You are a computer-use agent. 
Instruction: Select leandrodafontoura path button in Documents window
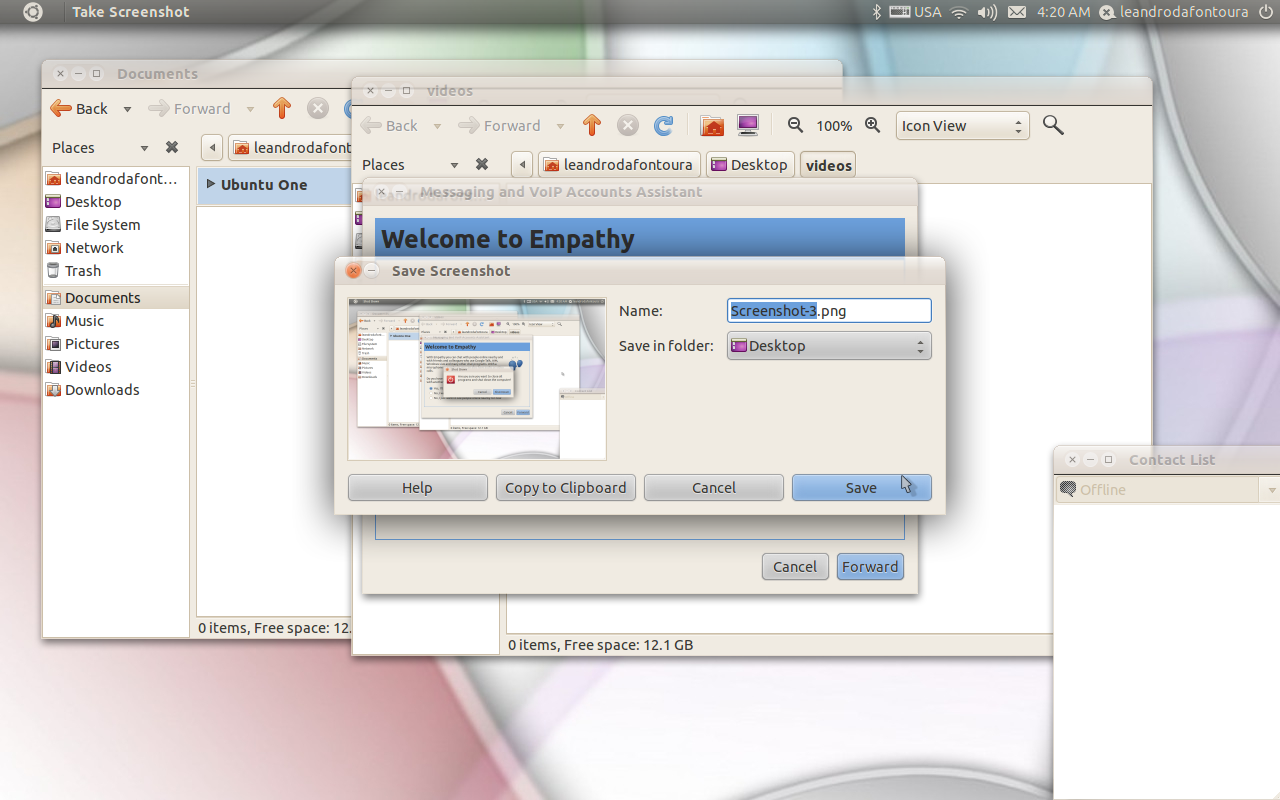[x=291, y=148]
